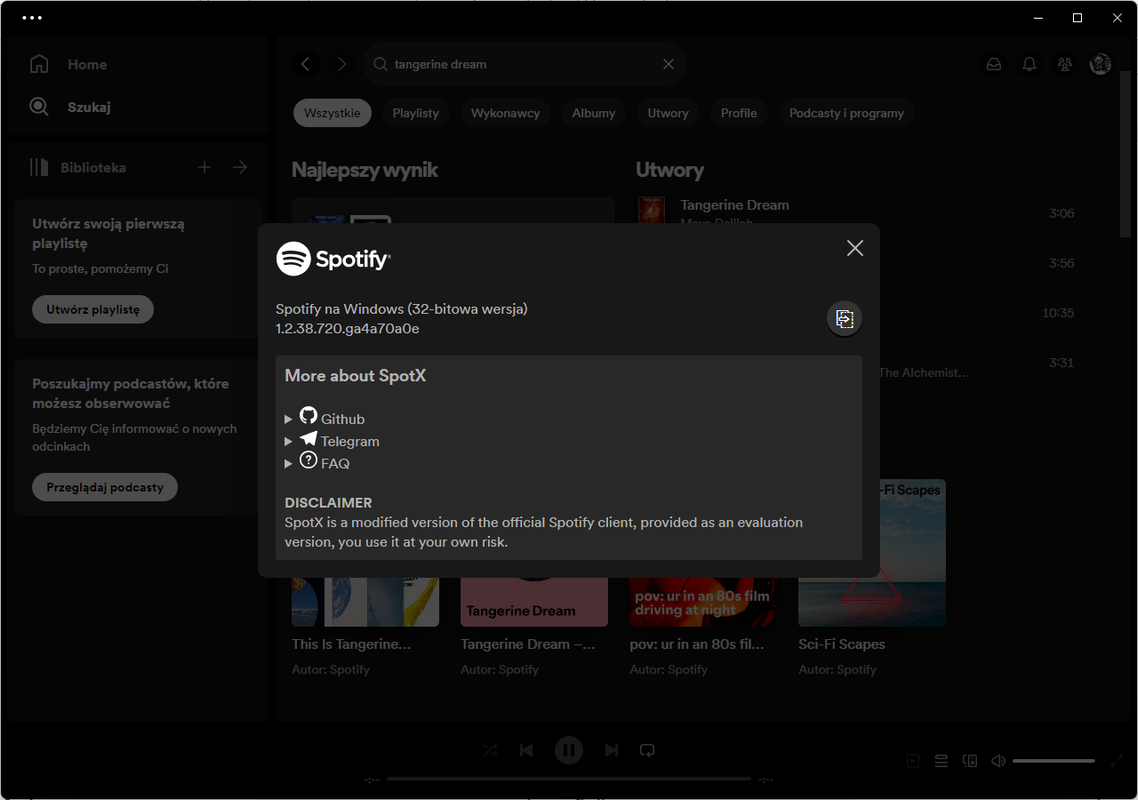Close the Spotify about dialog
The image size is (1138, 800).
click(x=855, y=248)
